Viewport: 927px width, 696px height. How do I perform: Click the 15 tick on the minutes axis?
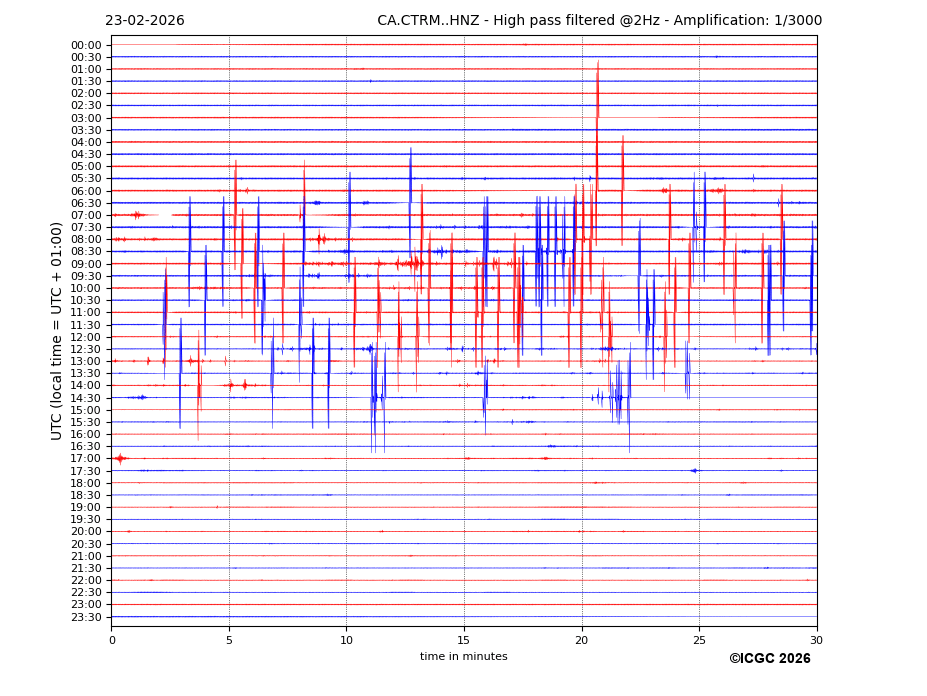[x=464, y=640]
